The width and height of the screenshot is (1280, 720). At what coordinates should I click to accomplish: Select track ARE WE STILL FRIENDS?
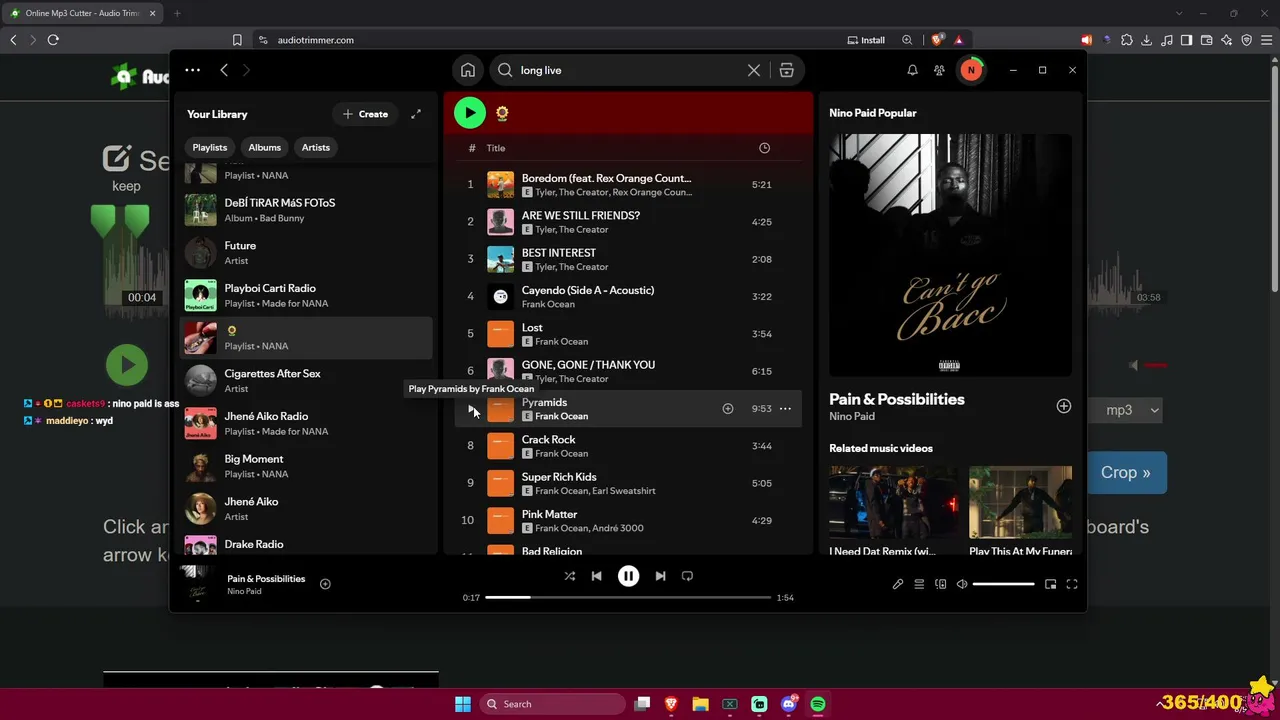(x=628, y=222)
